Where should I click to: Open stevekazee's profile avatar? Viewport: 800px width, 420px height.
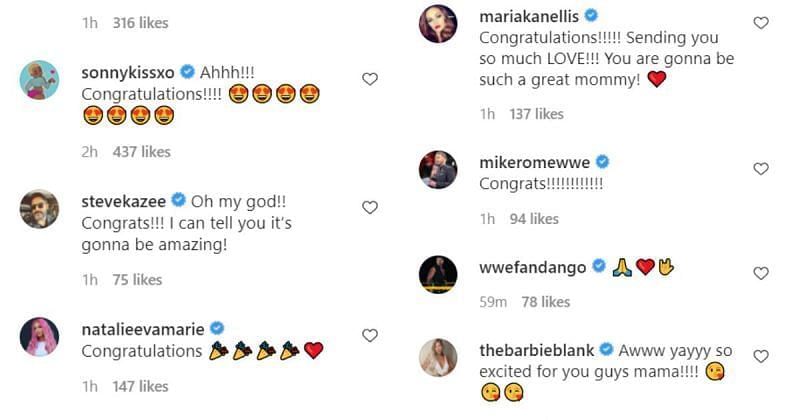pos(39,208)
